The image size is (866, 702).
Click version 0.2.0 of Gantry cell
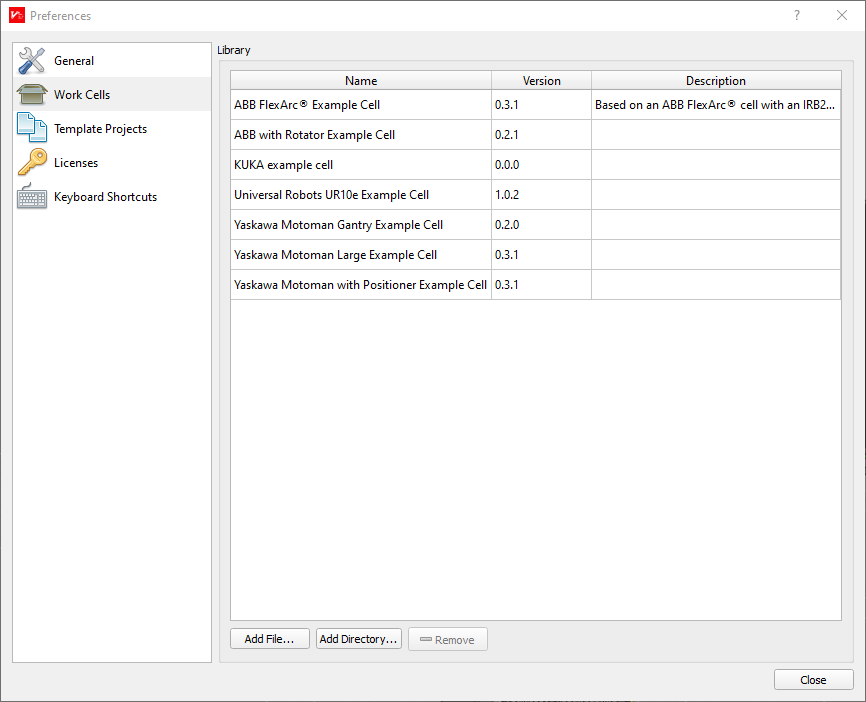tap(541, 225)
